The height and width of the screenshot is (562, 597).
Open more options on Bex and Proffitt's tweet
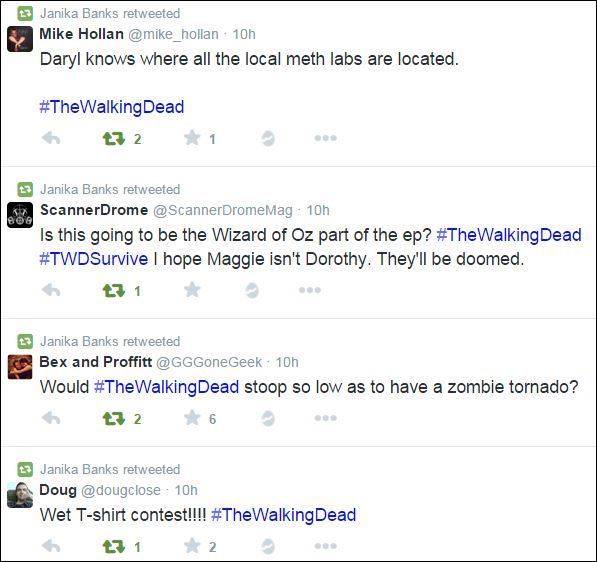click(326, 418)
